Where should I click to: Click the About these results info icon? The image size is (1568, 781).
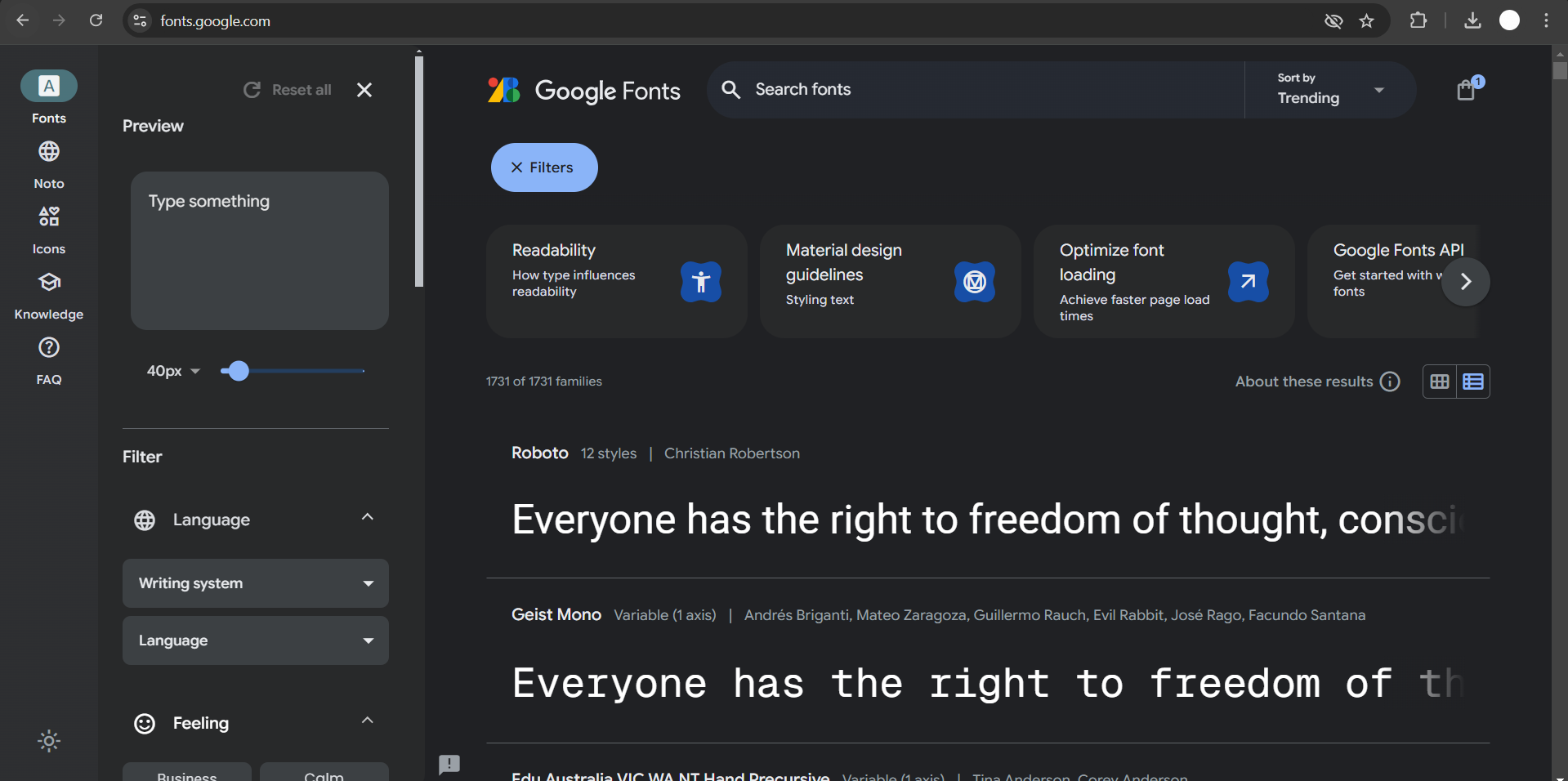pos(1390,382)
